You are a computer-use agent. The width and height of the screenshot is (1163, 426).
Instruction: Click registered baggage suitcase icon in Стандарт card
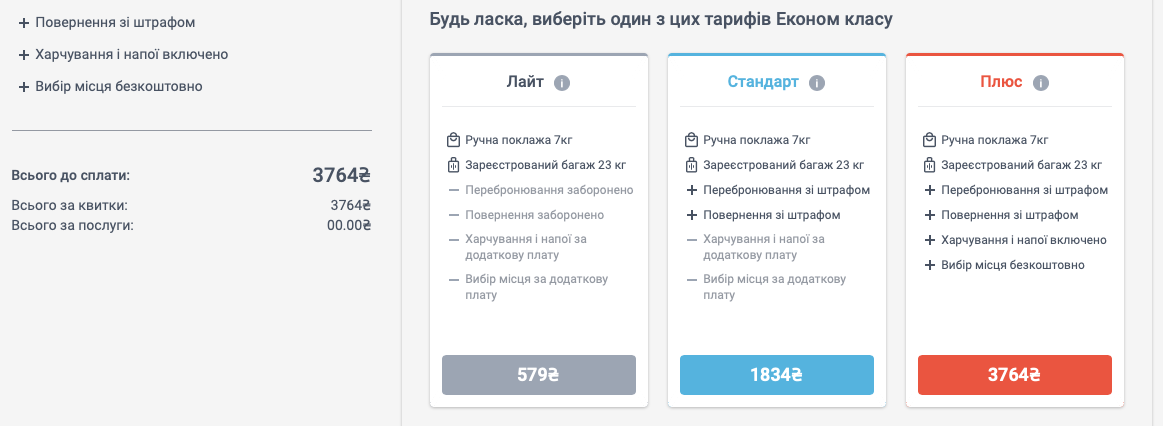point(691,165)
